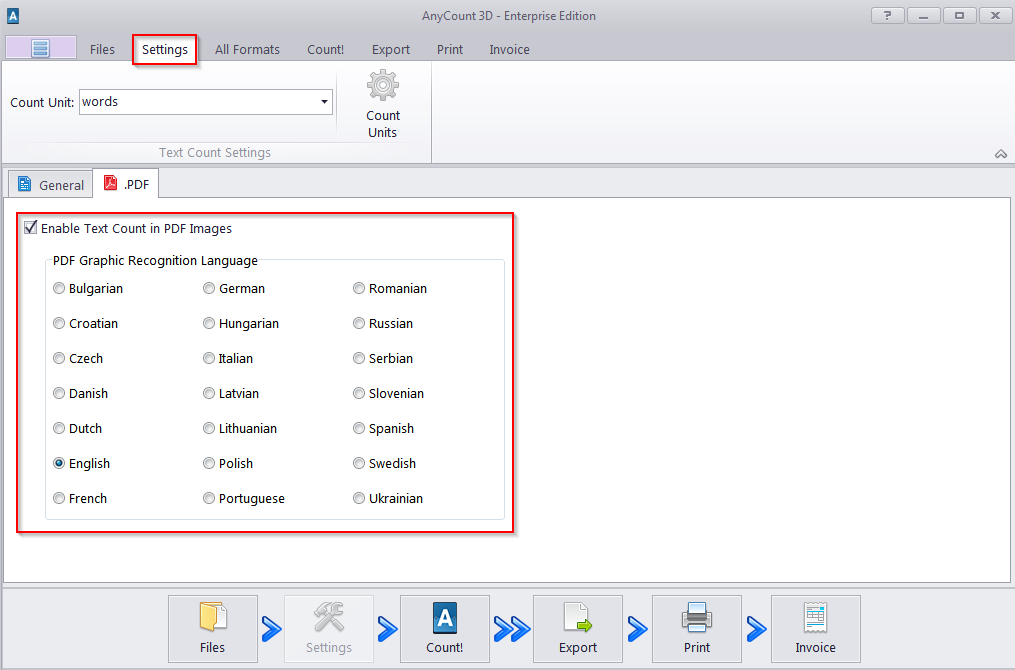
Task: Click the Count Units gear icon
Action: 383,85
